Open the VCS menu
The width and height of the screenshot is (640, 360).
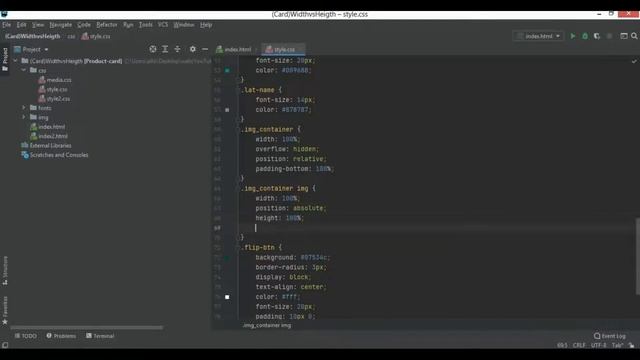coord(162,25)
